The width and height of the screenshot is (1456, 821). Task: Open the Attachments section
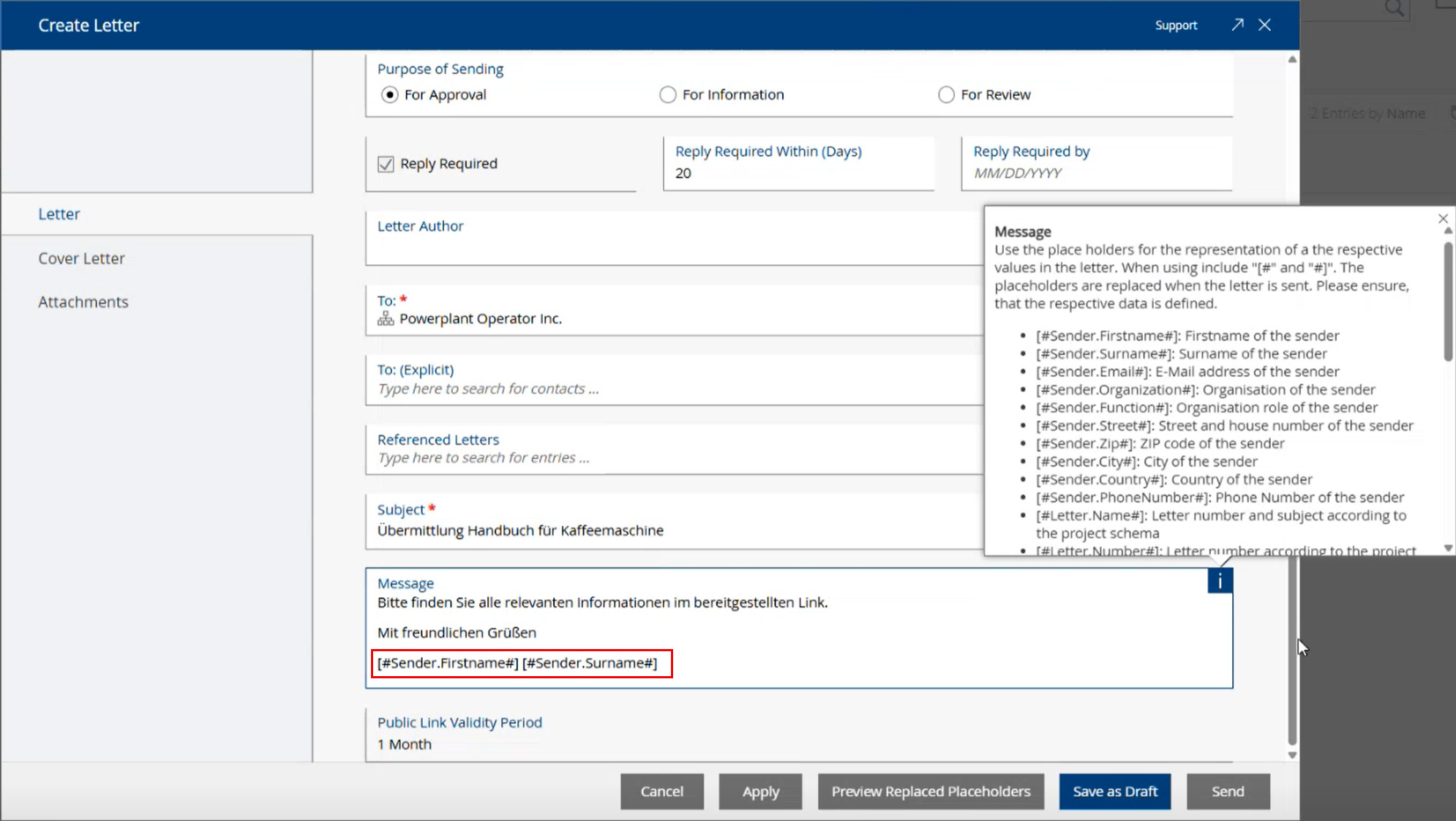pyautogui.click(x=83, y=302)
